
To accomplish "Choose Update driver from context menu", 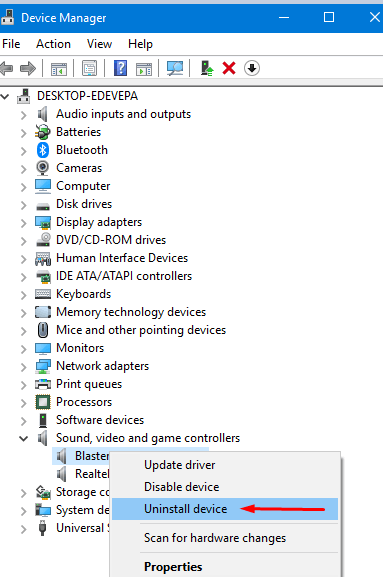I will (x=225, y=465).
